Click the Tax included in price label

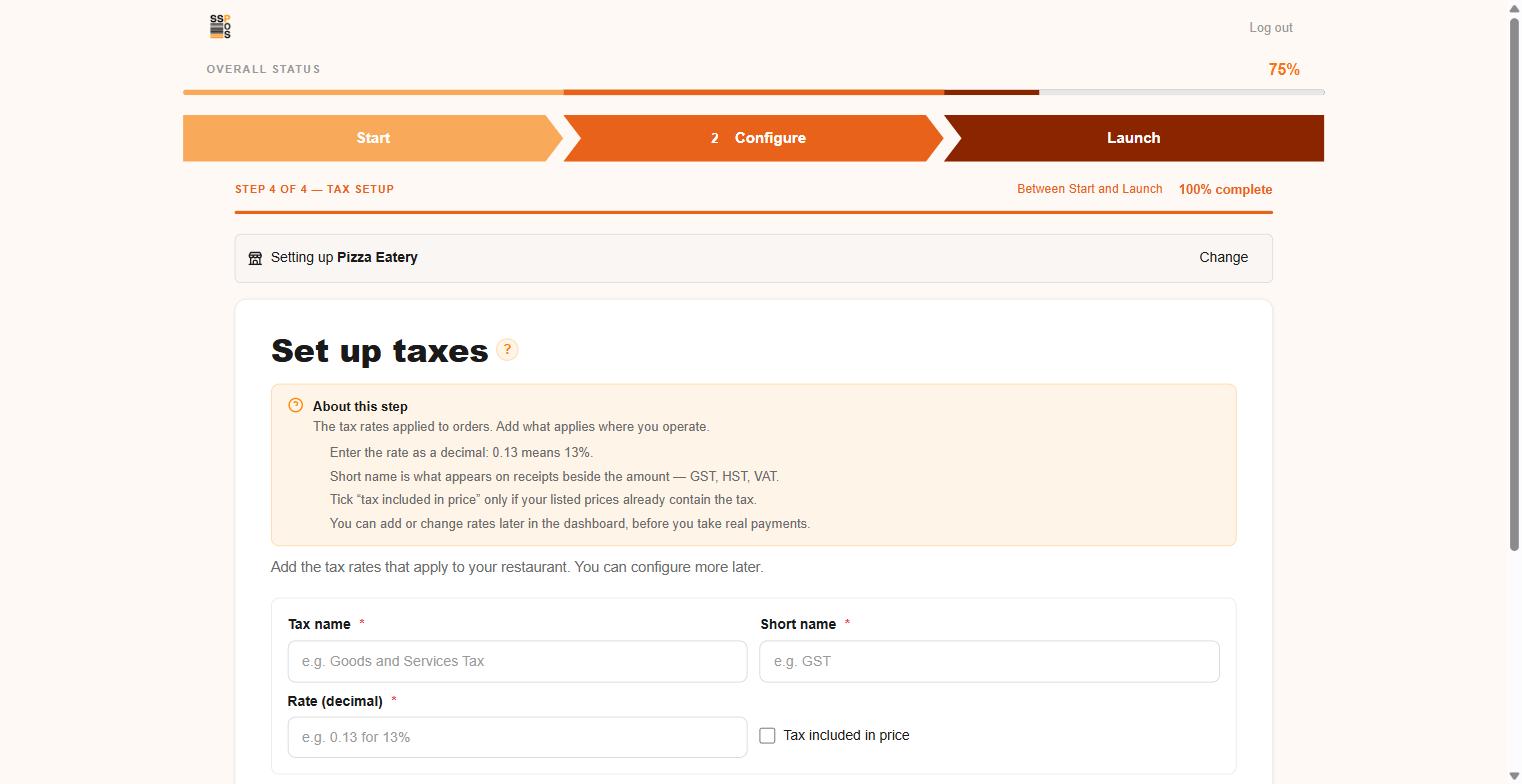tap(846, 736)
